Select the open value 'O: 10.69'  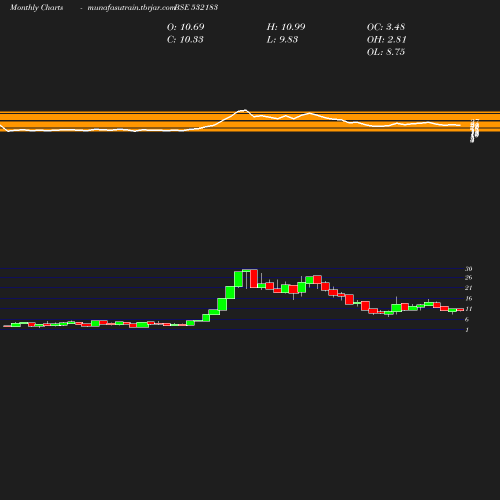click(x=186, y=27)
